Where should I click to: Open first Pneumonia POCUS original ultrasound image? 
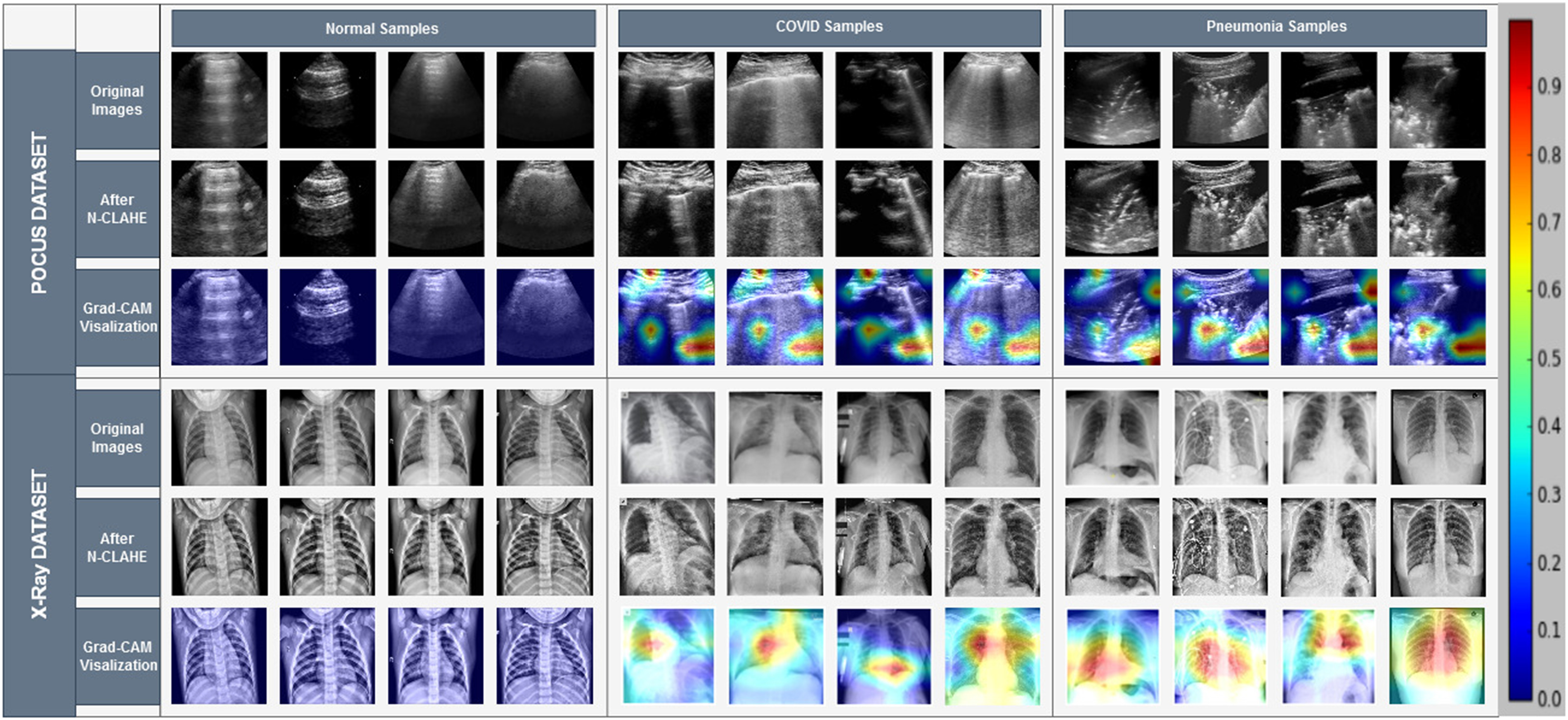pos(1112,100)
